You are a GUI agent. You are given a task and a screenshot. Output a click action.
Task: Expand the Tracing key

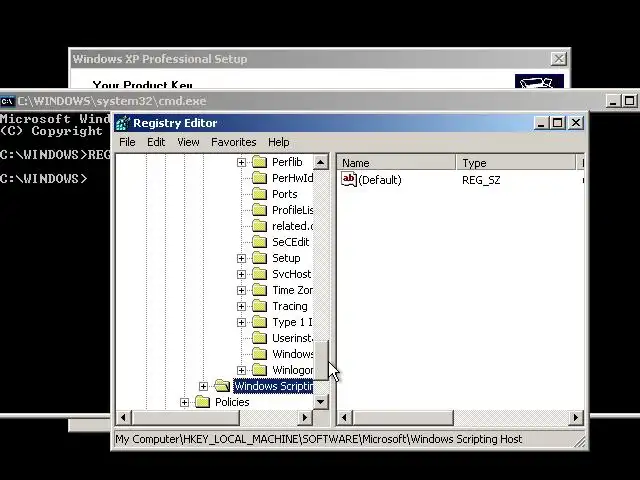(x=241, y=306)
